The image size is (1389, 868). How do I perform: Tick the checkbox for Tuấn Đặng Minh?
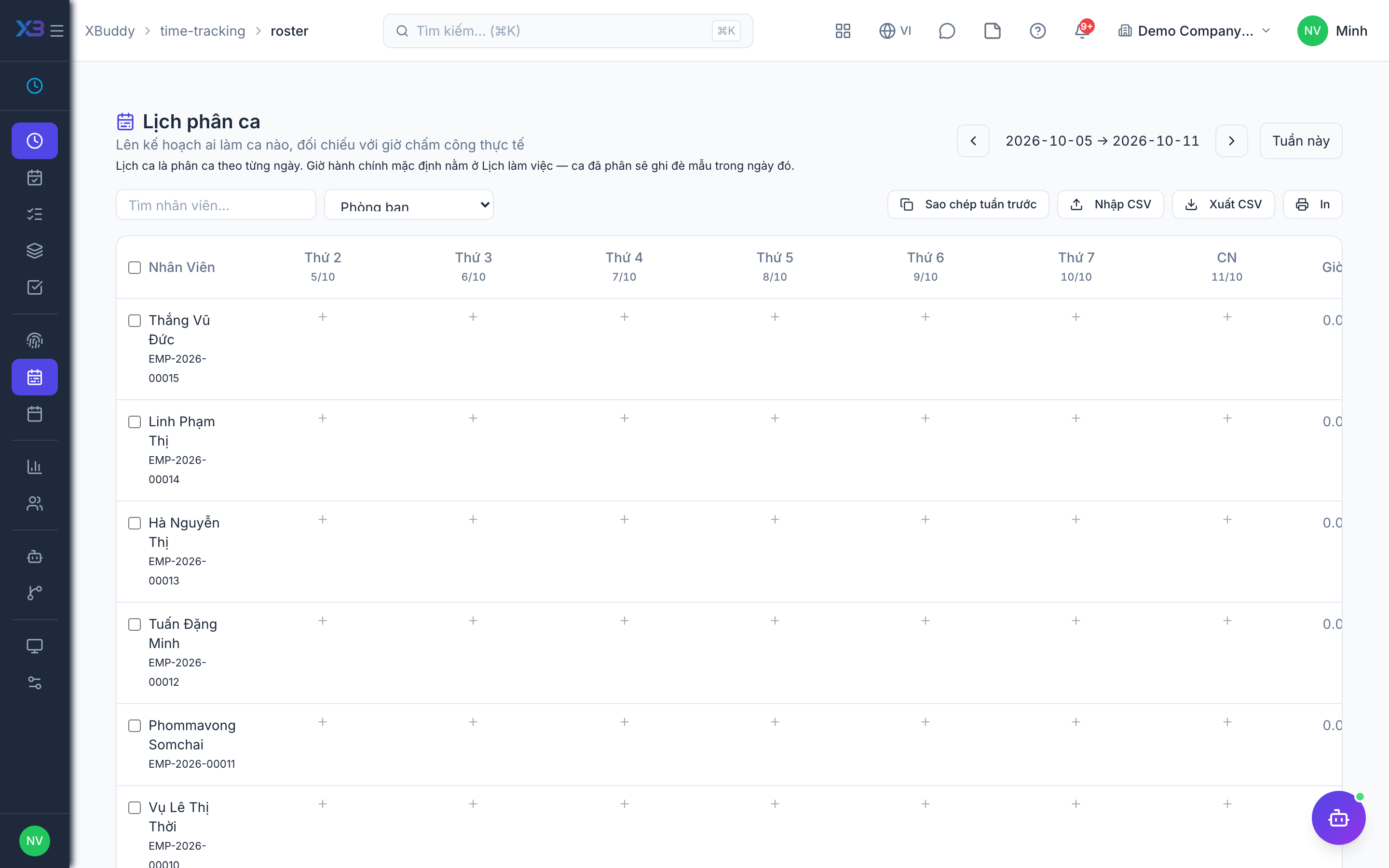point(134,624)
